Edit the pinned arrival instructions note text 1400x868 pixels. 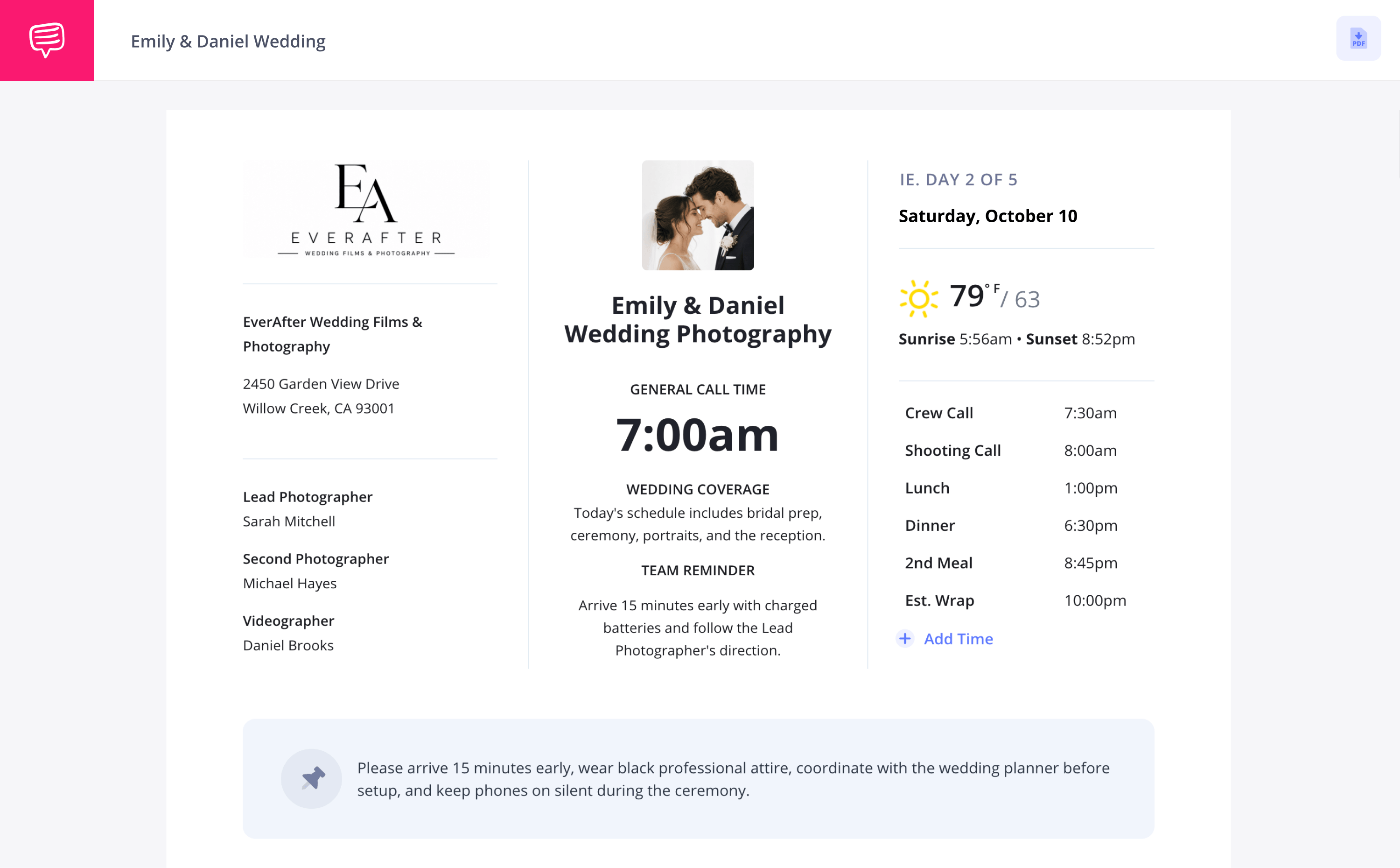point(733,779)
